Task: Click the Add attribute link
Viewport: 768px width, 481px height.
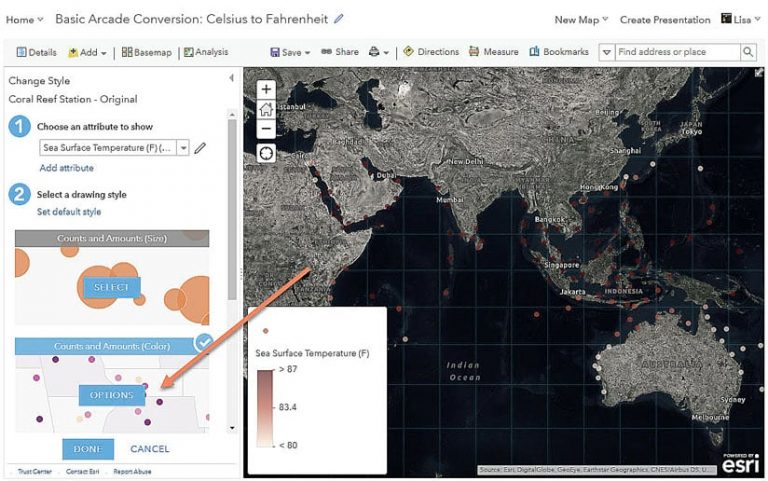Action: pyautogui.click(x=66, y=168)
